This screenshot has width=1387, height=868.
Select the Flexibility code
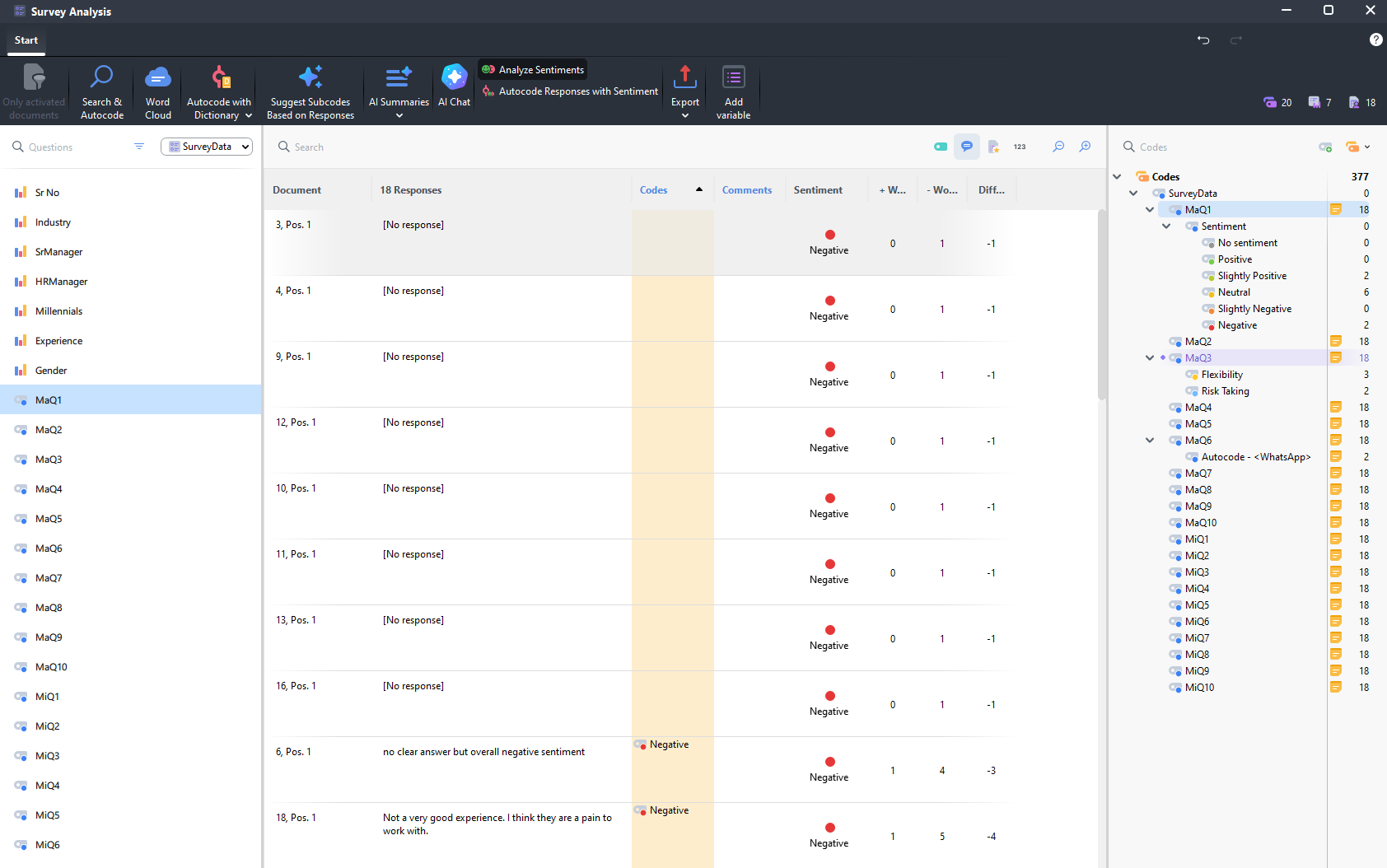[1221, 375]
